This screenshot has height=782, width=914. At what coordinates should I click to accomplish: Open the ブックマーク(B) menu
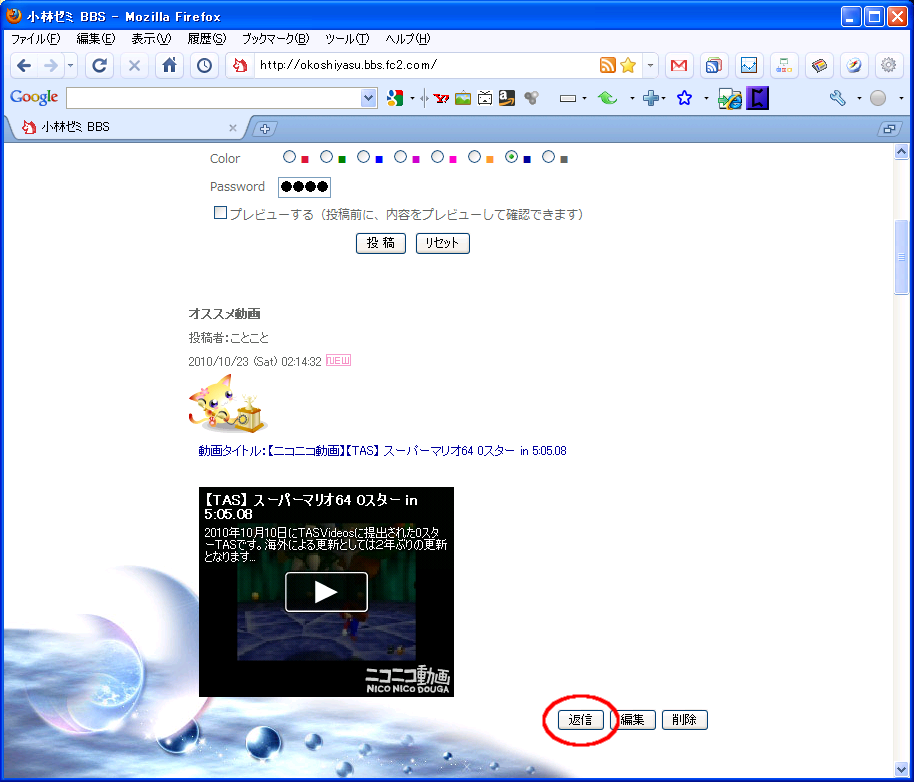(x=275, y=39)
